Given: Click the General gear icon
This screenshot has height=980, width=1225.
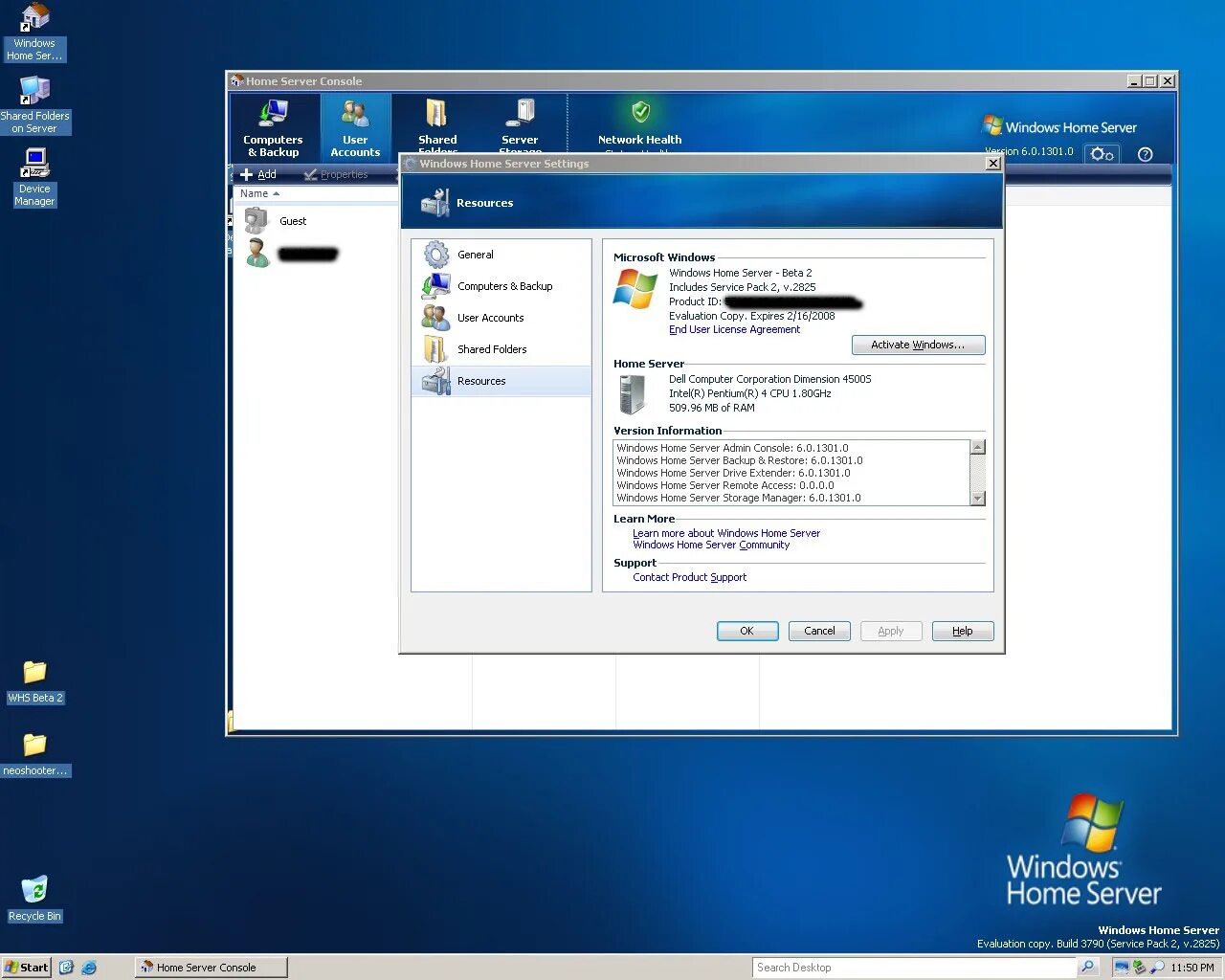Looking at the screenshot, I should coord(436,255).
